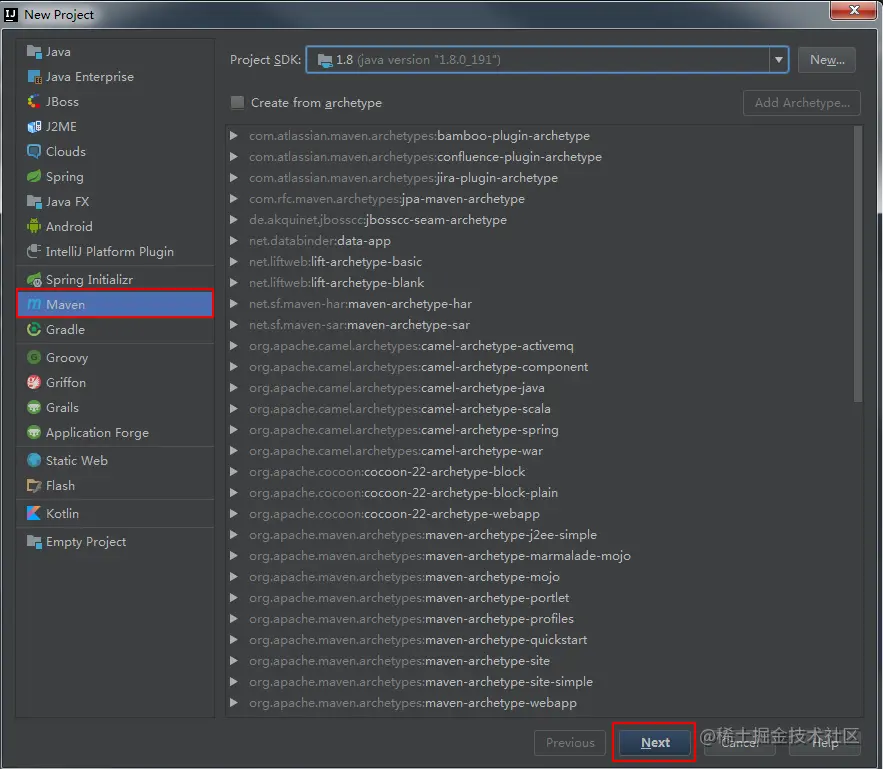The image size is (883, 769).
Task: Click the Add Archetype... button
Action: click(802, 103)
